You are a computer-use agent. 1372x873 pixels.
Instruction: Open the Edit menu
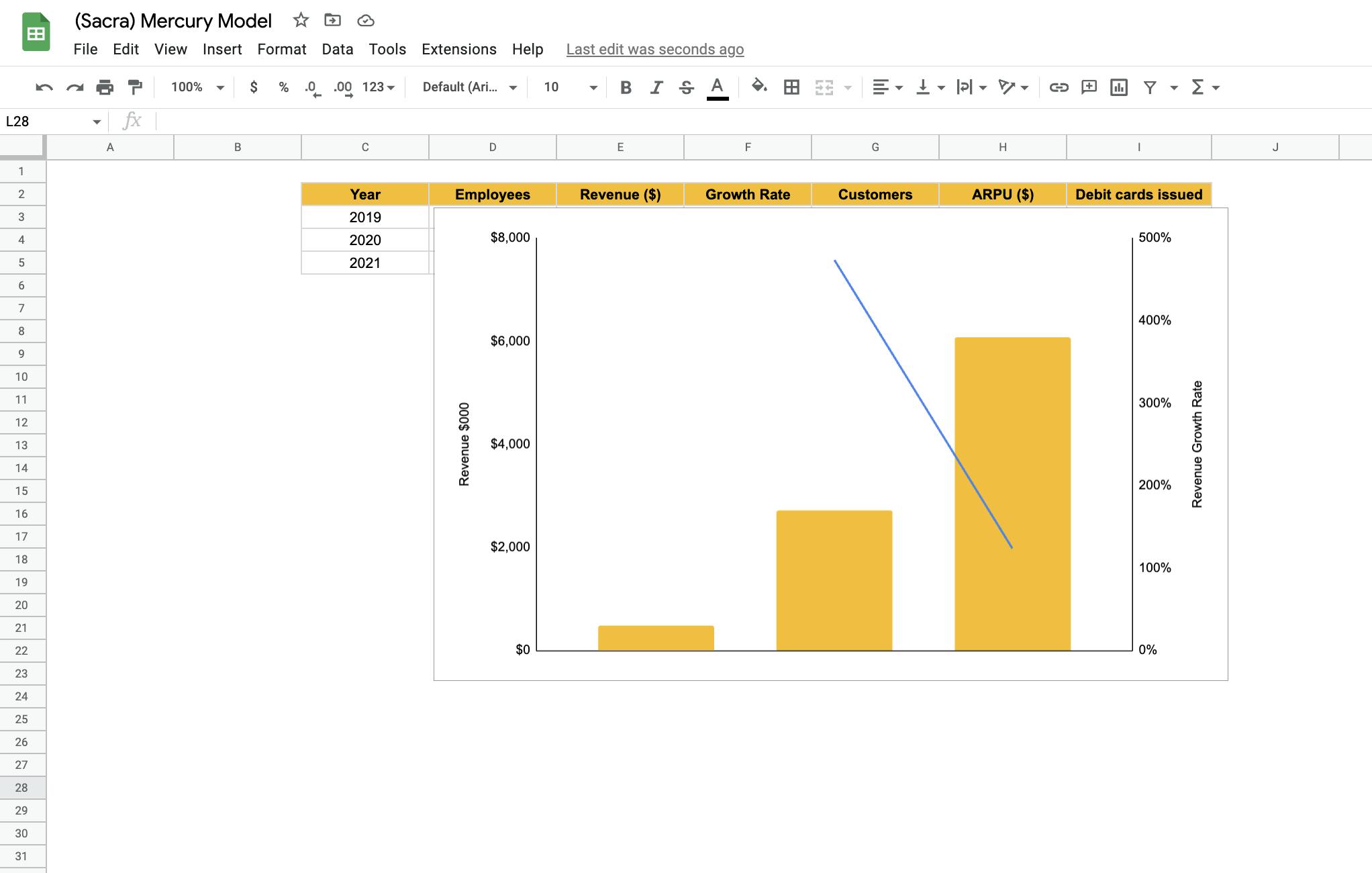coord(126,49)
